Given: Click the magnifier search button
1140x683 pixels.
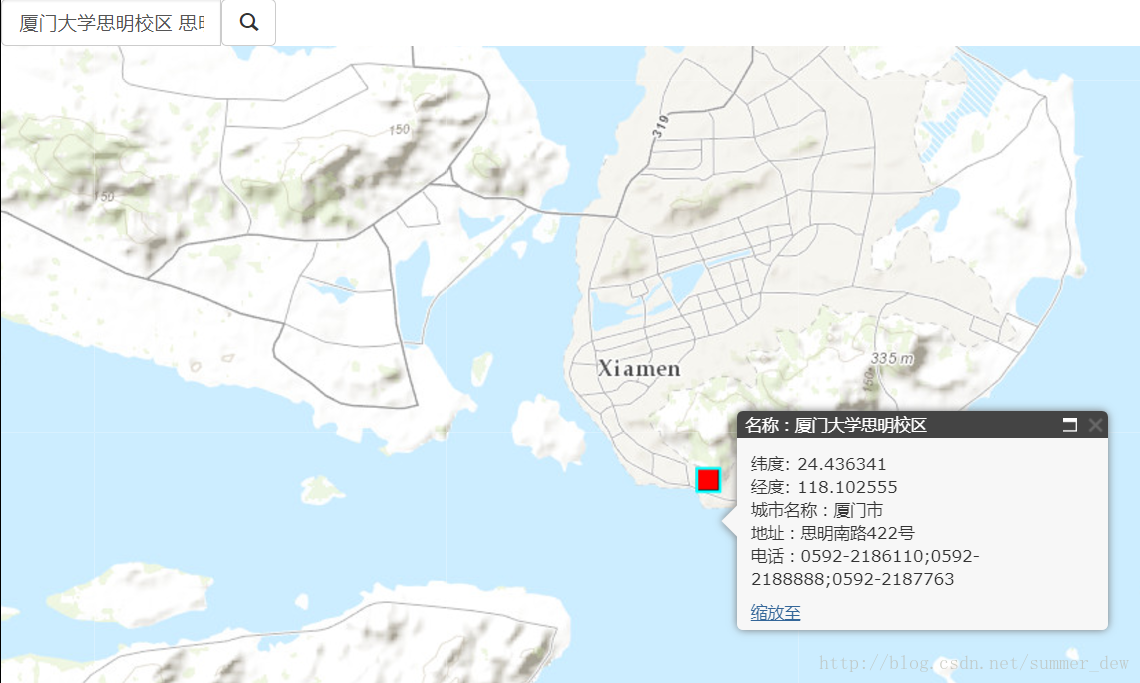Looking at the screenshot, I should 249,23.
